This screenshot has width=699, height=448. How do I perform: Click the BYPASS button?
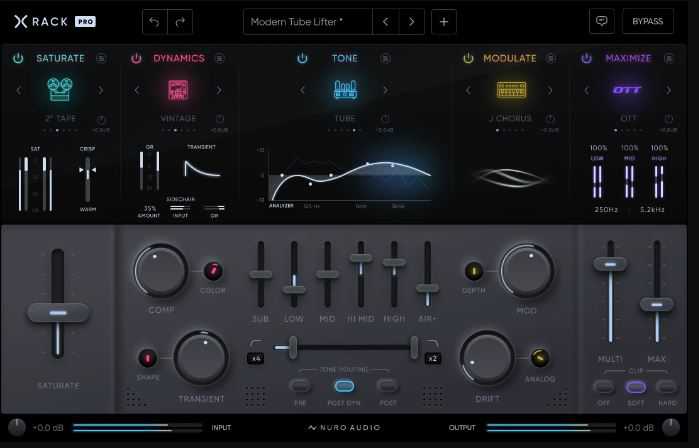(648, 21)
